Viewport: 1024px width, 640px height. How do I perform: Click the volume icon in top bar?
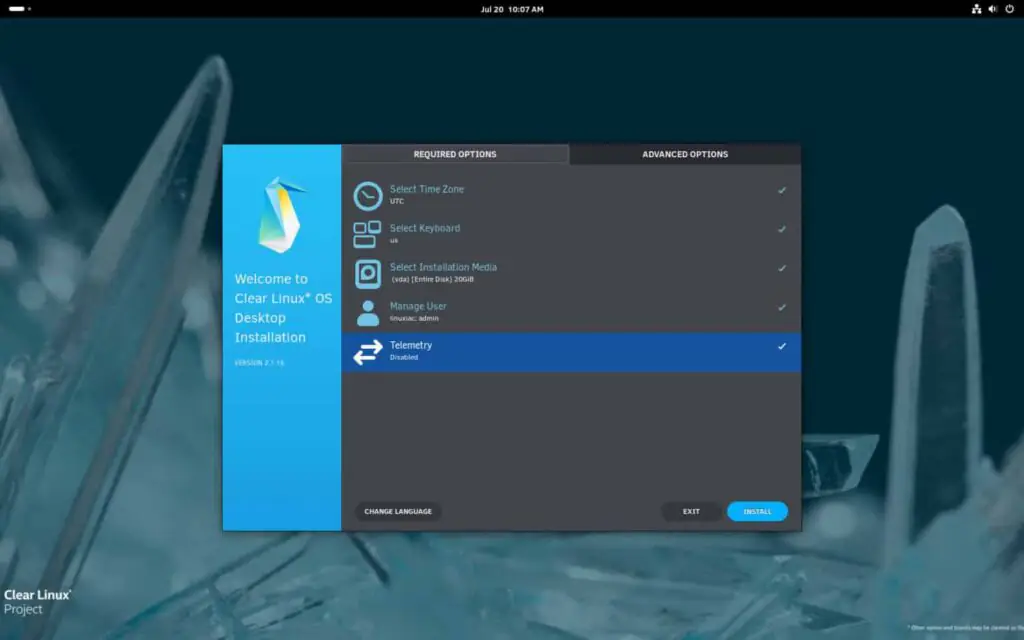click(993, 9)
